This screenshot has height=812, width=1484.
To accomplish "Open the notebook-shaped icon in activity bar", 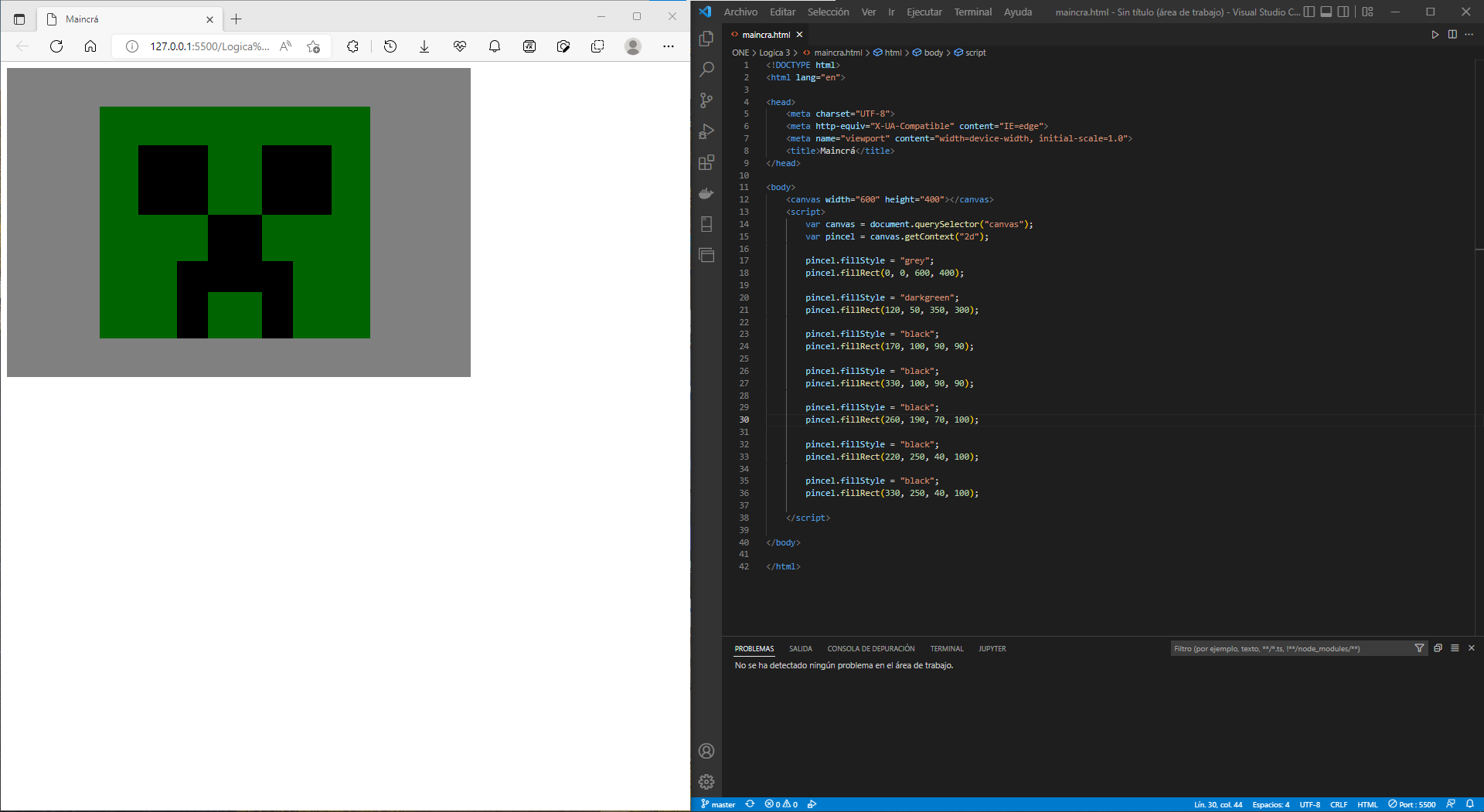I will [706, 224].
